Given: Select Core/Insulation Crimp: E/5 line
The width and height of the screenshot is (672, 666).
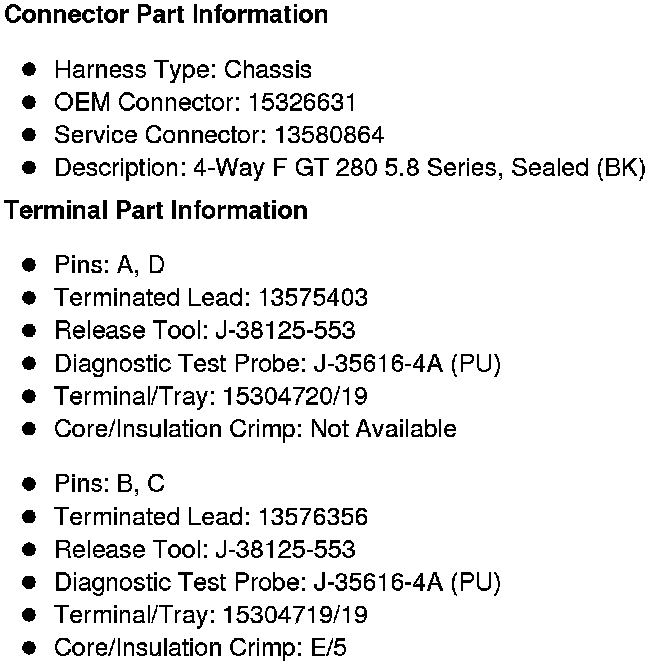Looking at the screenshot, I should 200,647.
